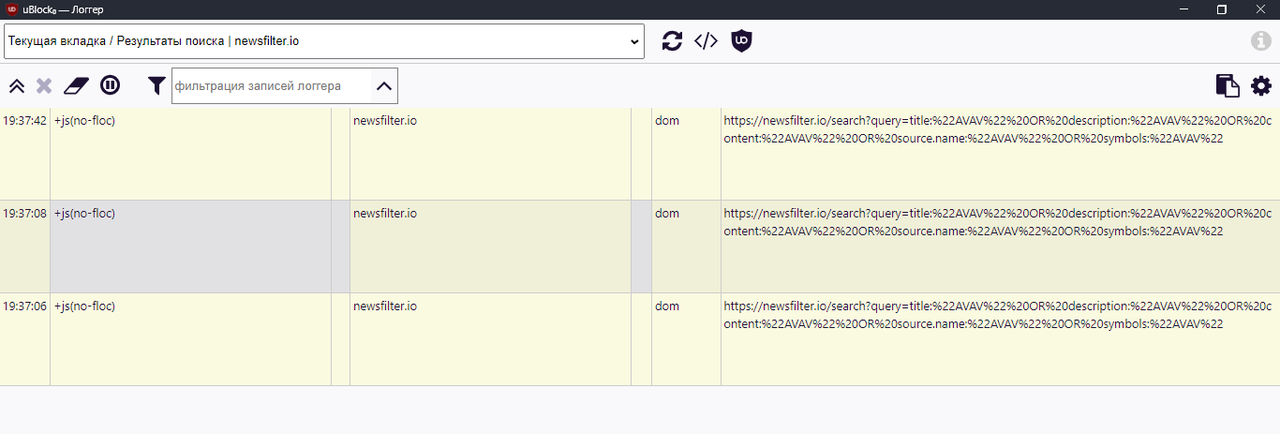Viewport: 1280px width, 434px height.
Task: Click +js(no-floc) filter in the 19:37:42 row
Action: coord(85,120)
